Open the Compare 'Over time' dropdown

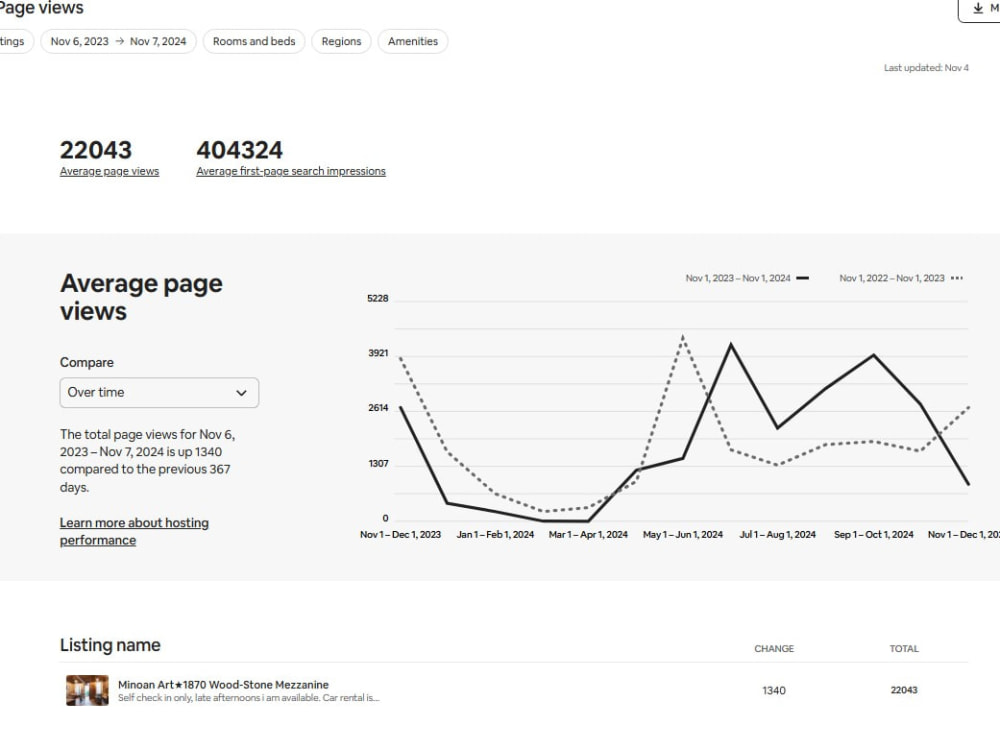coord(159,392)
